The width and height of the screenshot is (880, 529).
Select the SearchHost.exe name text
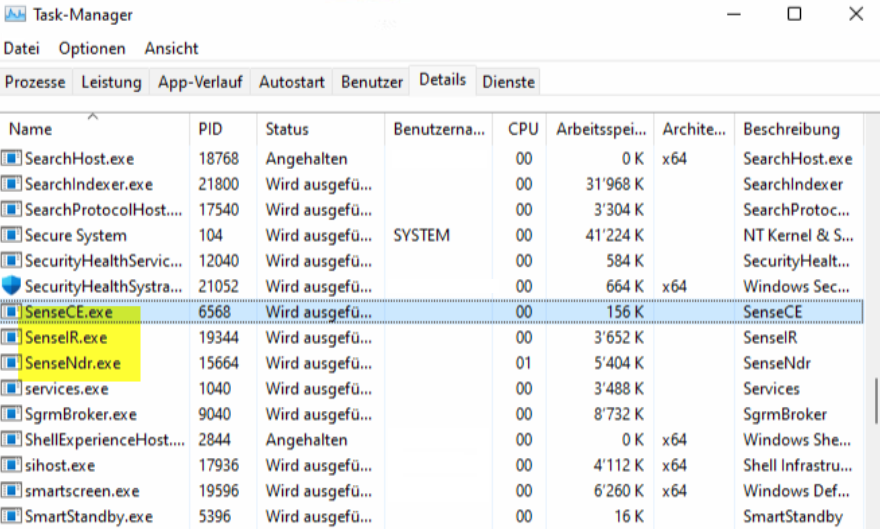(79, 159)
